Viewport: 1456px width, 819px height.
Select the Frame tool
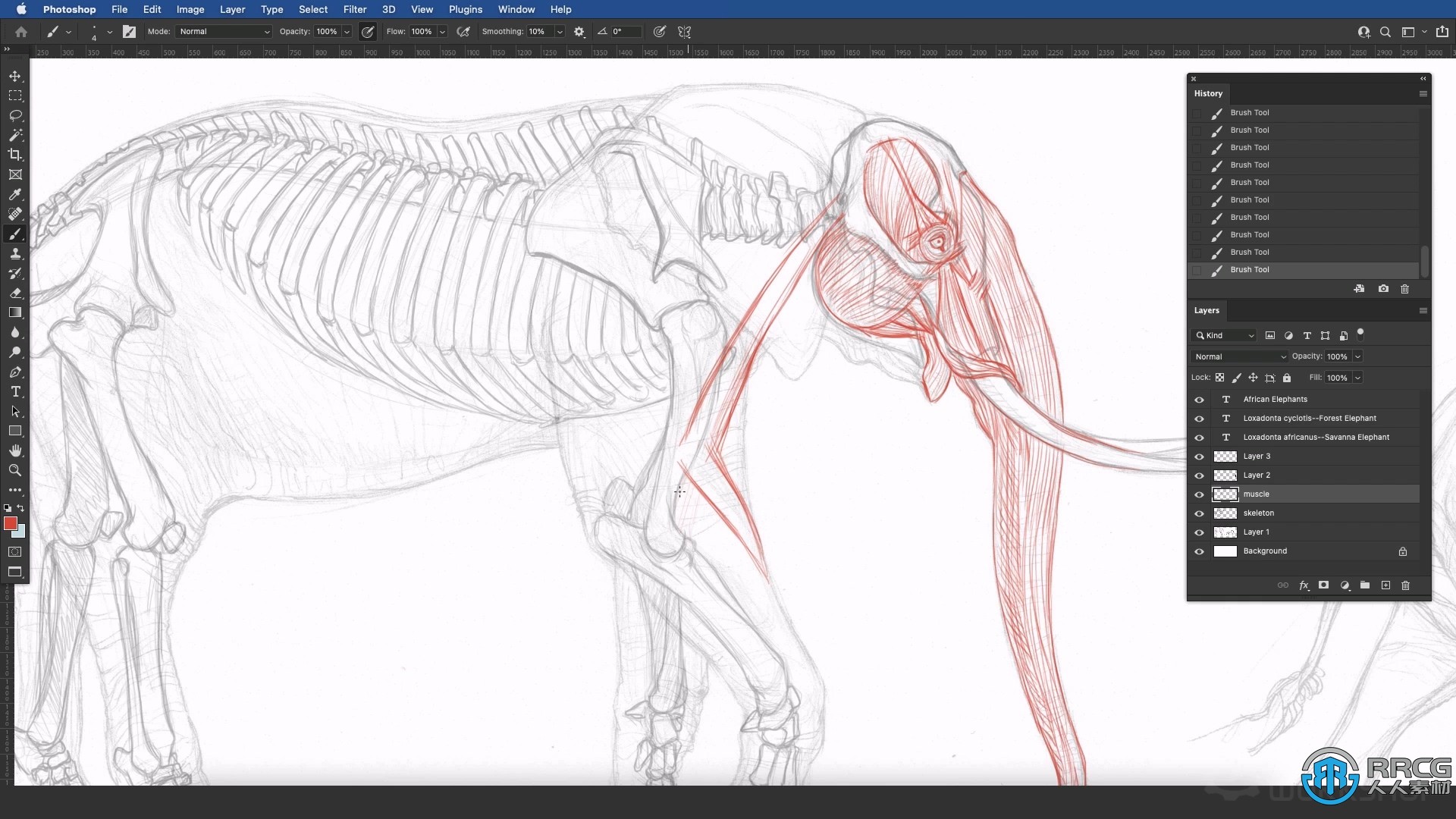15,174
